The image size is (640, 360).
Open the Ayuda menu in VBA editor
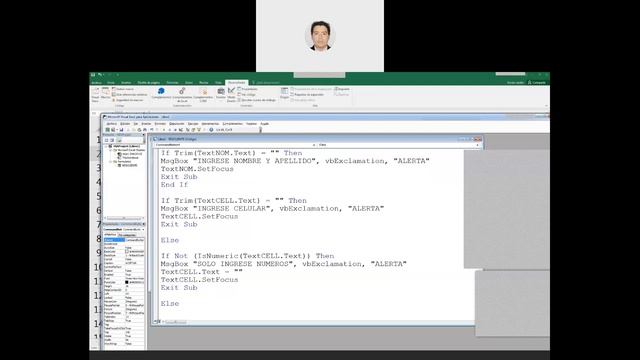tap(264, 124)
